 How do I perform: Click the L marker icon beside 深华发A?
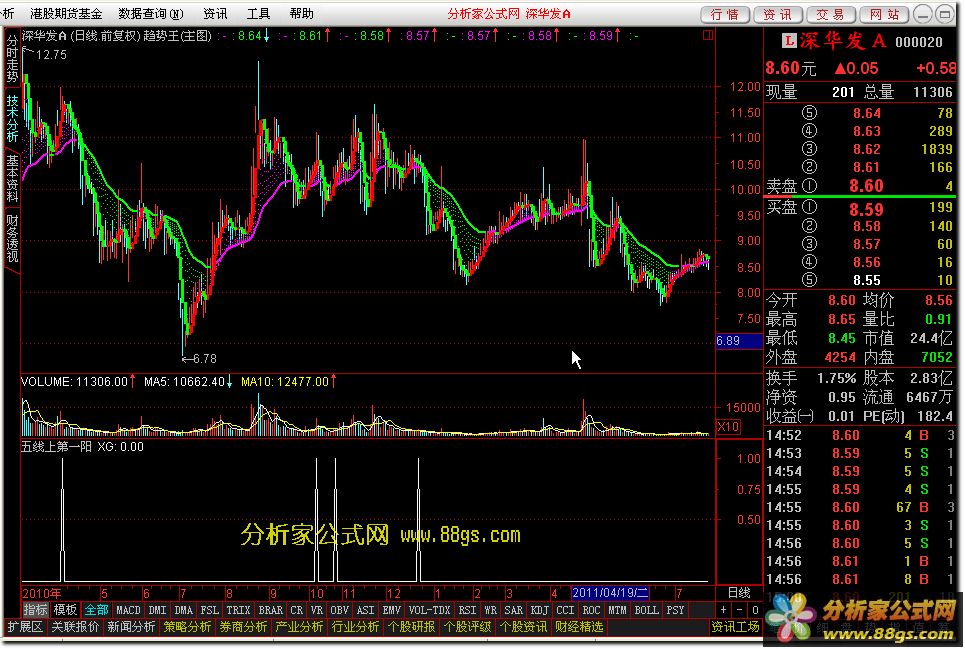point(789,41)
